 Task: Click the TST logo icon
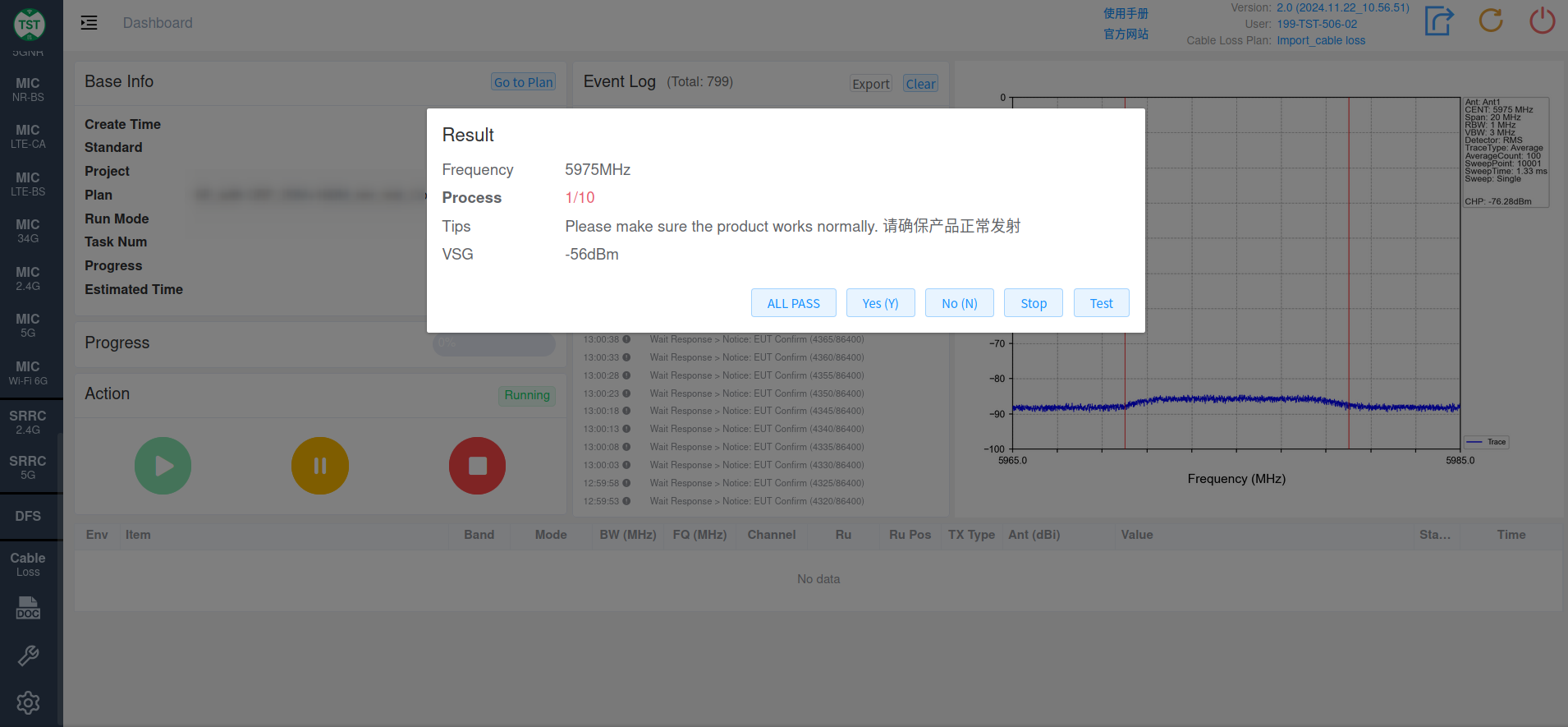pyautogui.click(x=30, y=25)
